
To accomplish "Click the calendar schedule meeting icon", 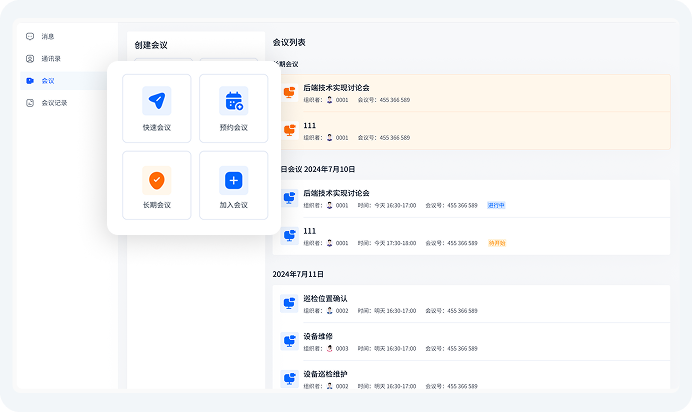I will point(233,101).
